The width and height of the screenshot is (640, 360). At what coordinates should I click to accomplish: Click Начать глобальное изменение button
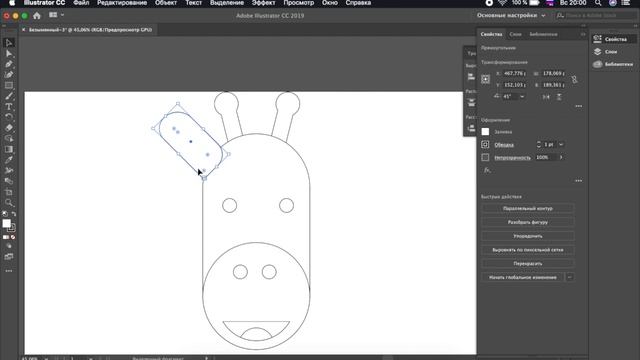[x=523, y=277]
